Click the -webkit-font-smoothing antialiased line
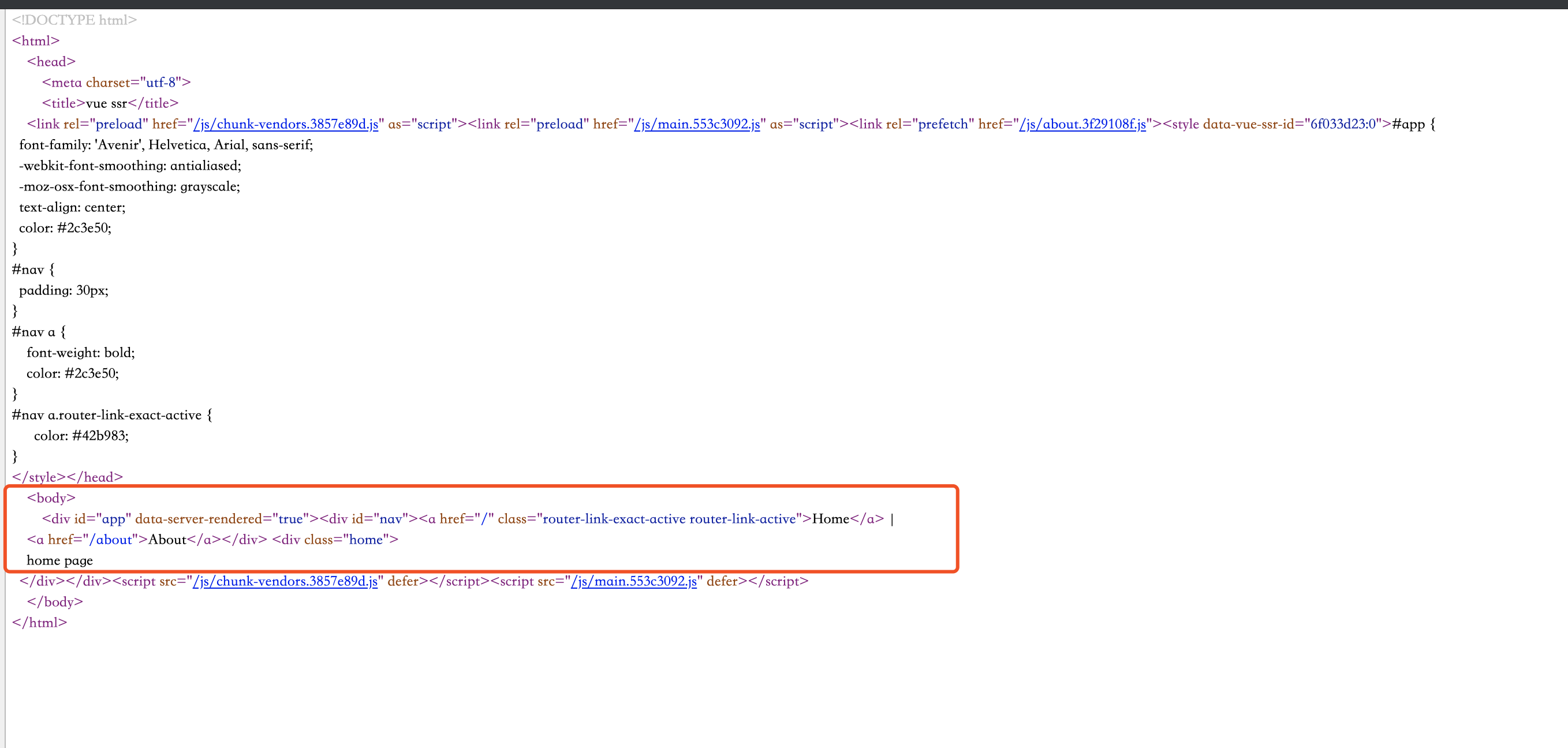This screenshot has width=1568, height=748. click(130, 166)
